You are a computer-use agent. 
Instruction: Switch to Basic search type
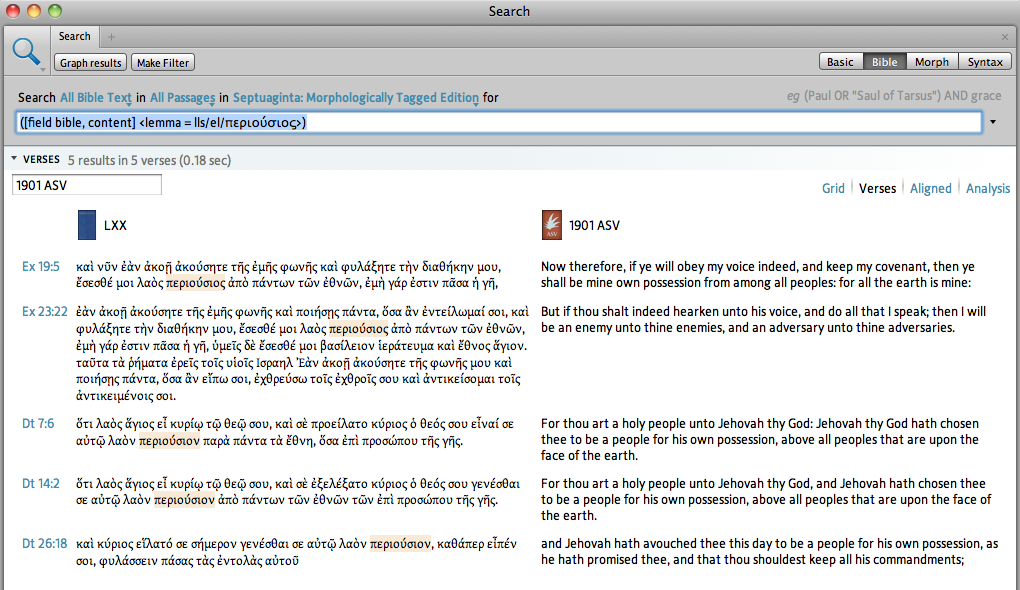coord(840,62)
